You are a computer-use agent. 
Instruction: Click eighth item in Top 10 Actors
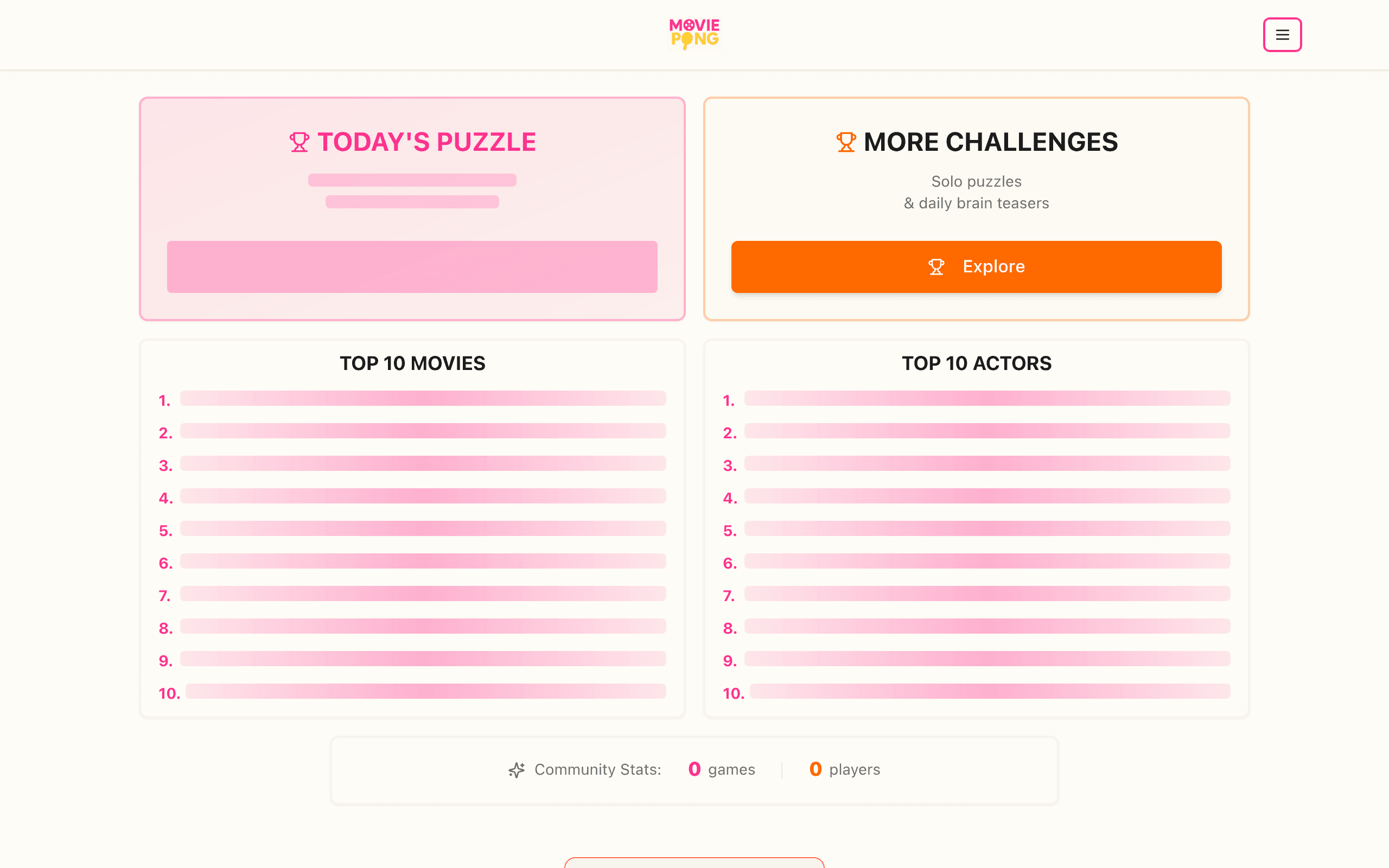tap(976, 627)
